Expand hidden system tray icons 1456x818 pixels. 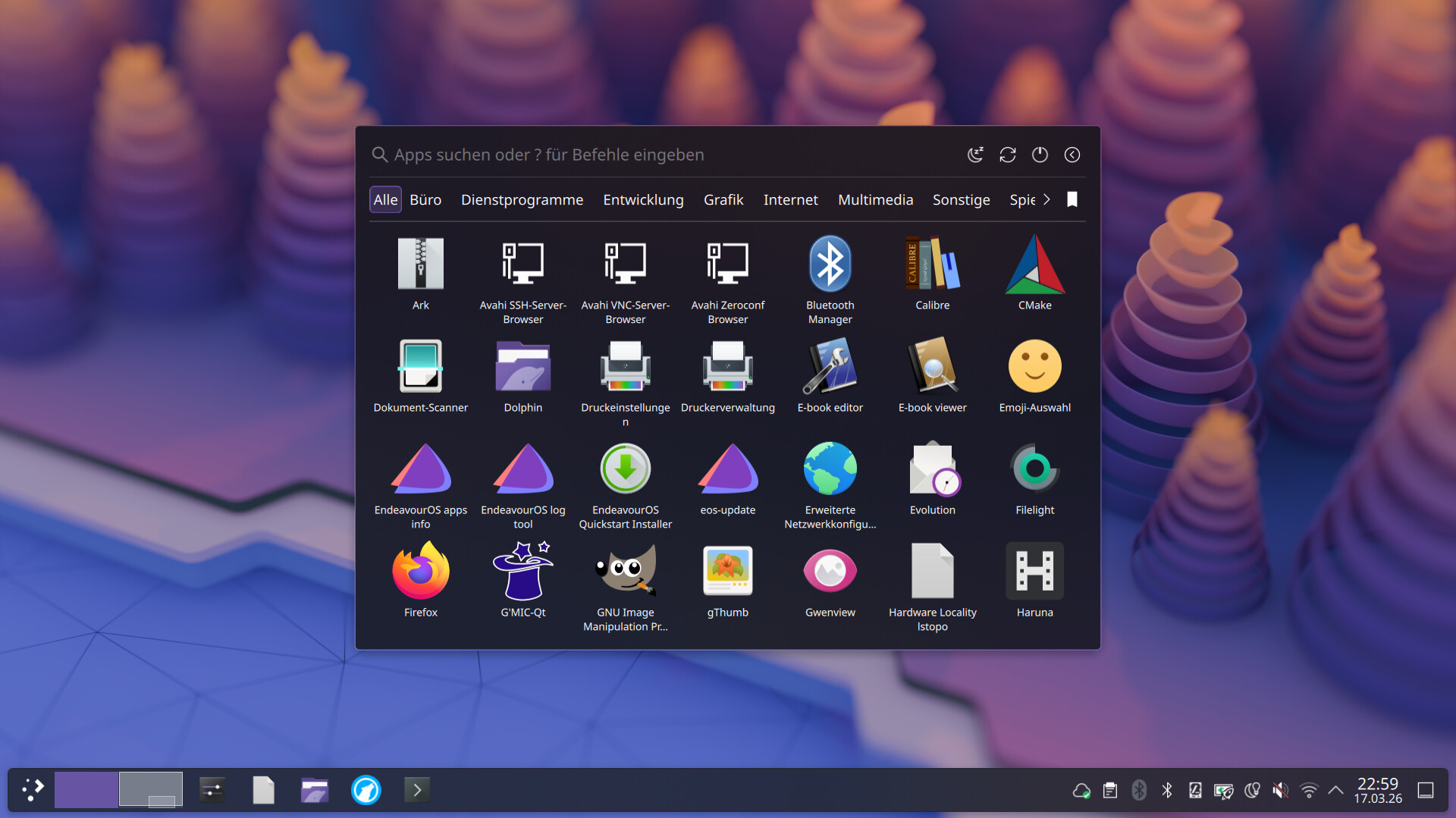(1336, 791)
